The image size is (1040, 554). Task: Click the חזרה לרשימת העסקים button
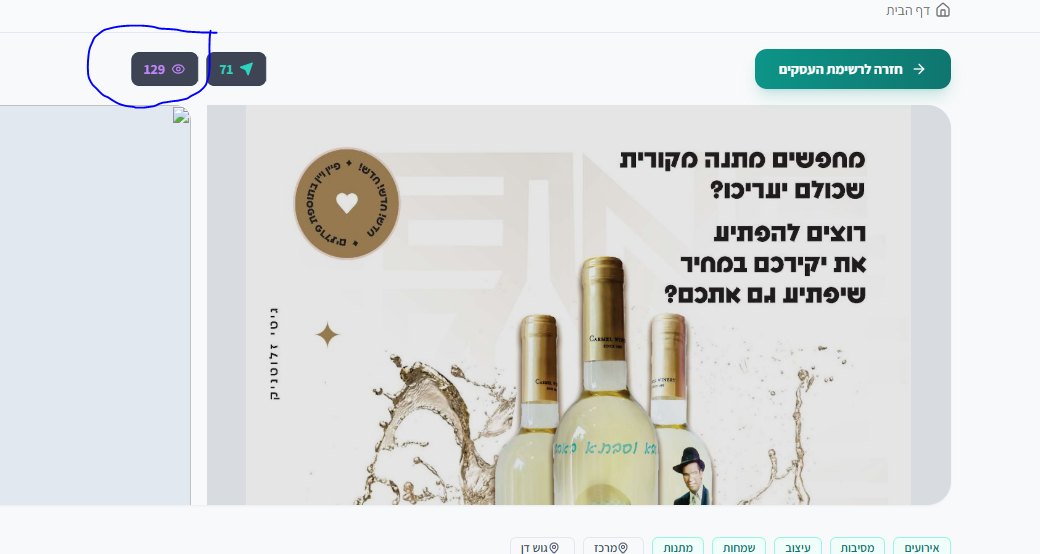852,69
